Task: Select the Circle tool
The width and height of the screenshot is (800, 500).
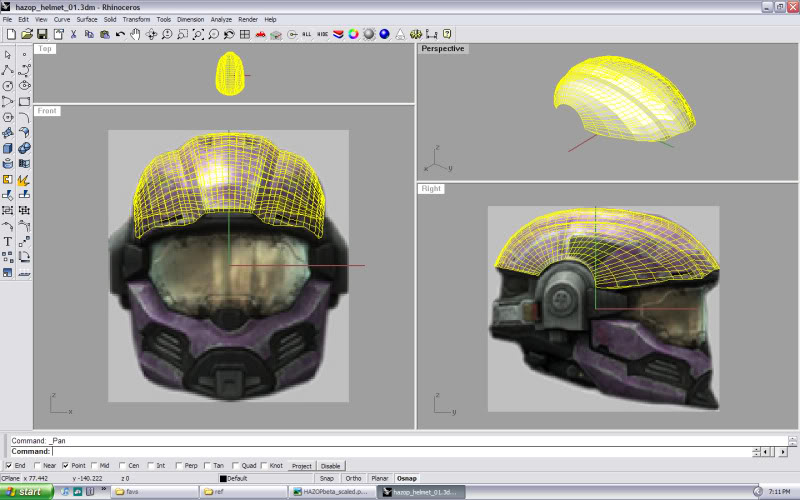Action: tap(8, 86)
